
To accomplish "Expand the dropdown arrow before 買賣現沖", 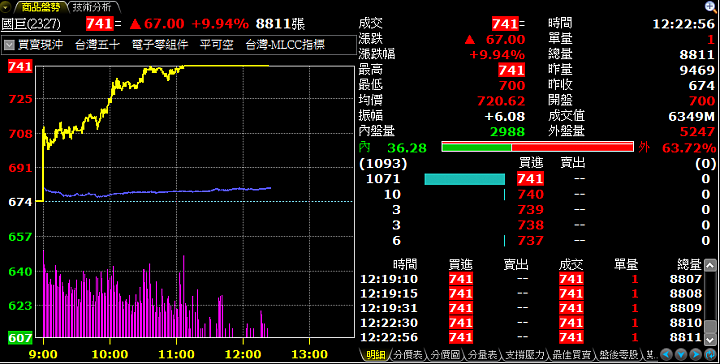I will [9, 45].
